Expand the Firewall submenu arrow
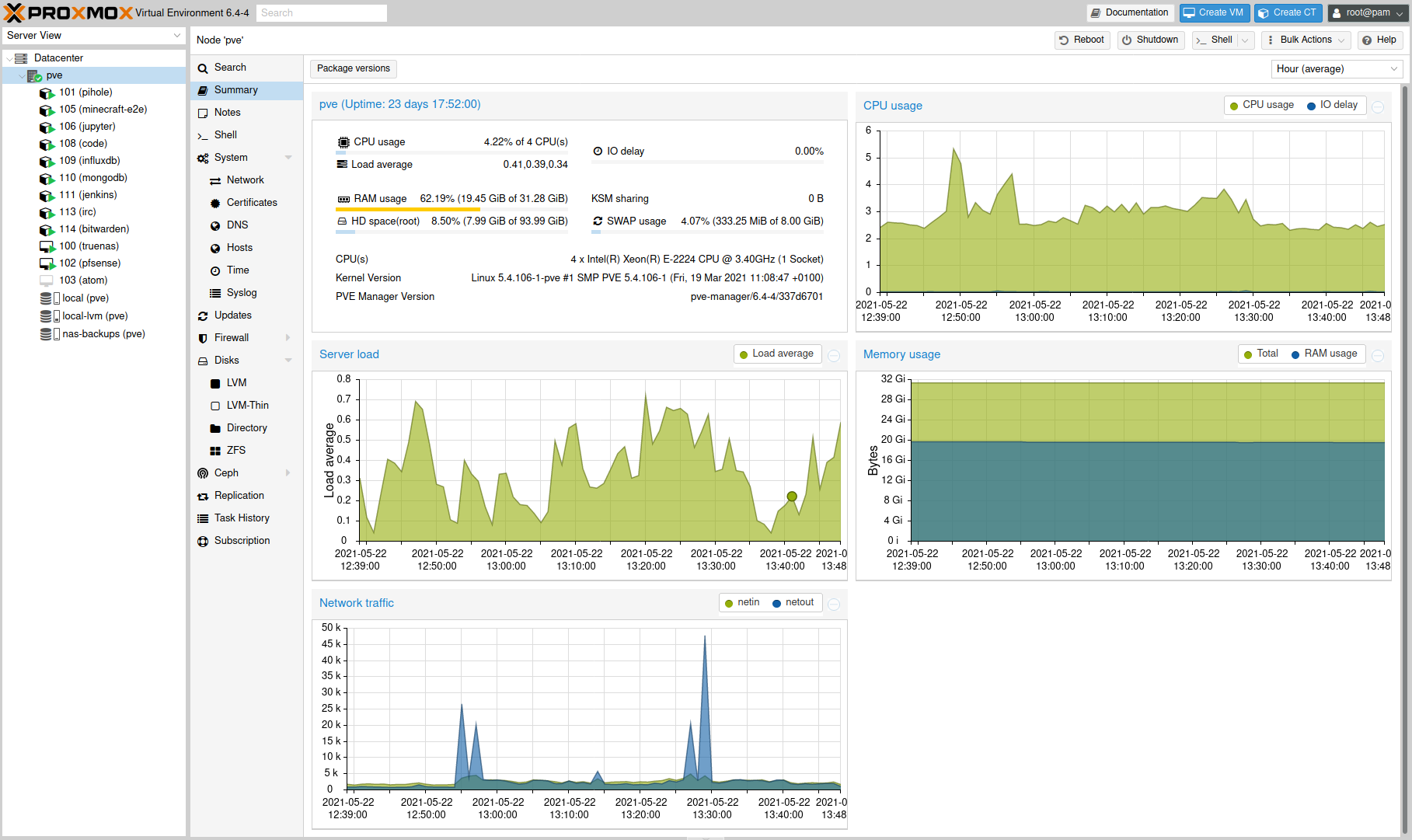Screen dimensions: 1412x840 point(288,338)
